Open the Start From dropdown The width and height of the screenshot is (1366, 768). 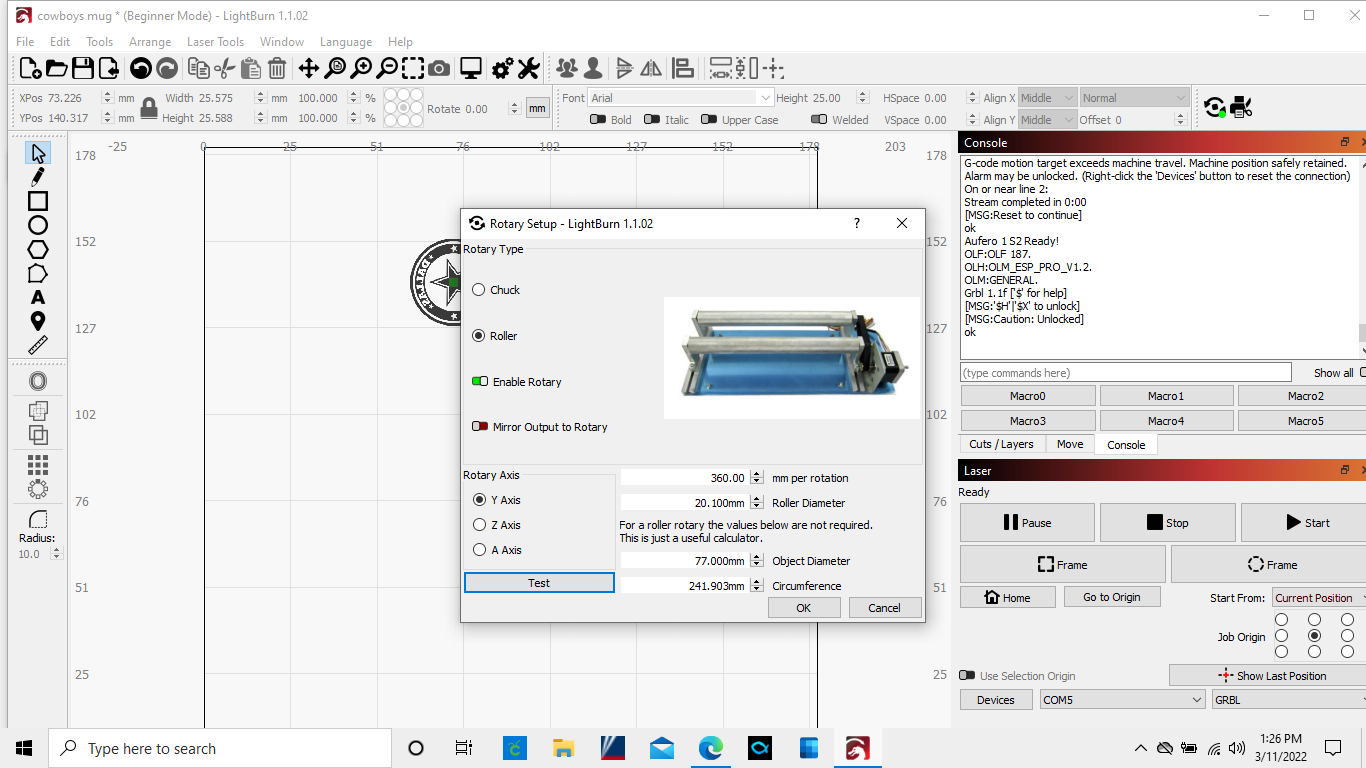tap(1318, 598)
